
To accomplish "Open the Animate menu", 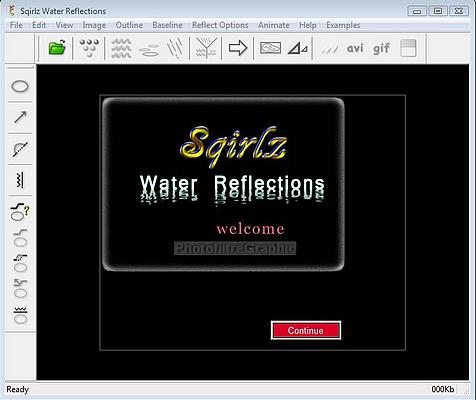I will pos(274,25).
